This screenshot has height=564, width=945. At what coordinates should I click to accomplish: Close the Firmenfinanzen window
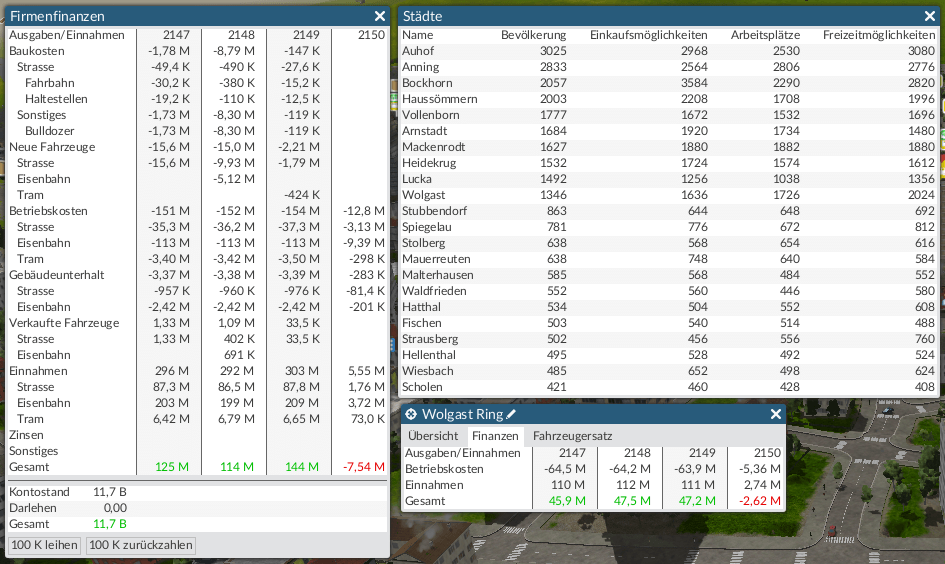(x=380, y=16)
